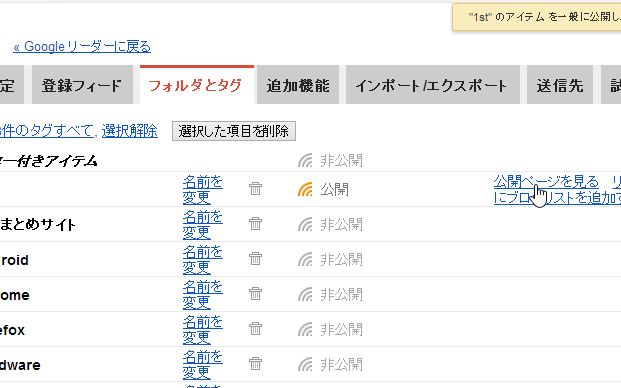The height and width of the screenshot is (388, 621).
Task: Click 名前を変更 in the public row
Action: click(202, 189)
